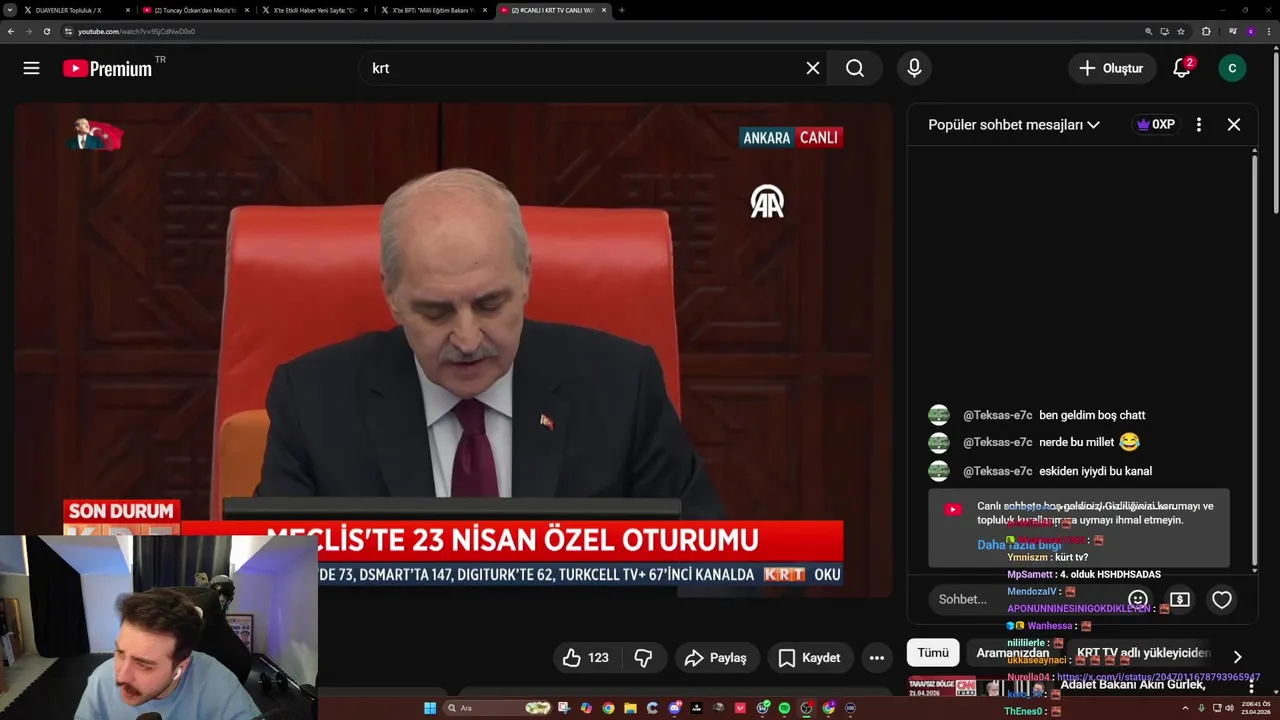The image size is (1280, 720).
Task: Show hidden system tray icons chevron
Action: click(x=1186, y=708)
